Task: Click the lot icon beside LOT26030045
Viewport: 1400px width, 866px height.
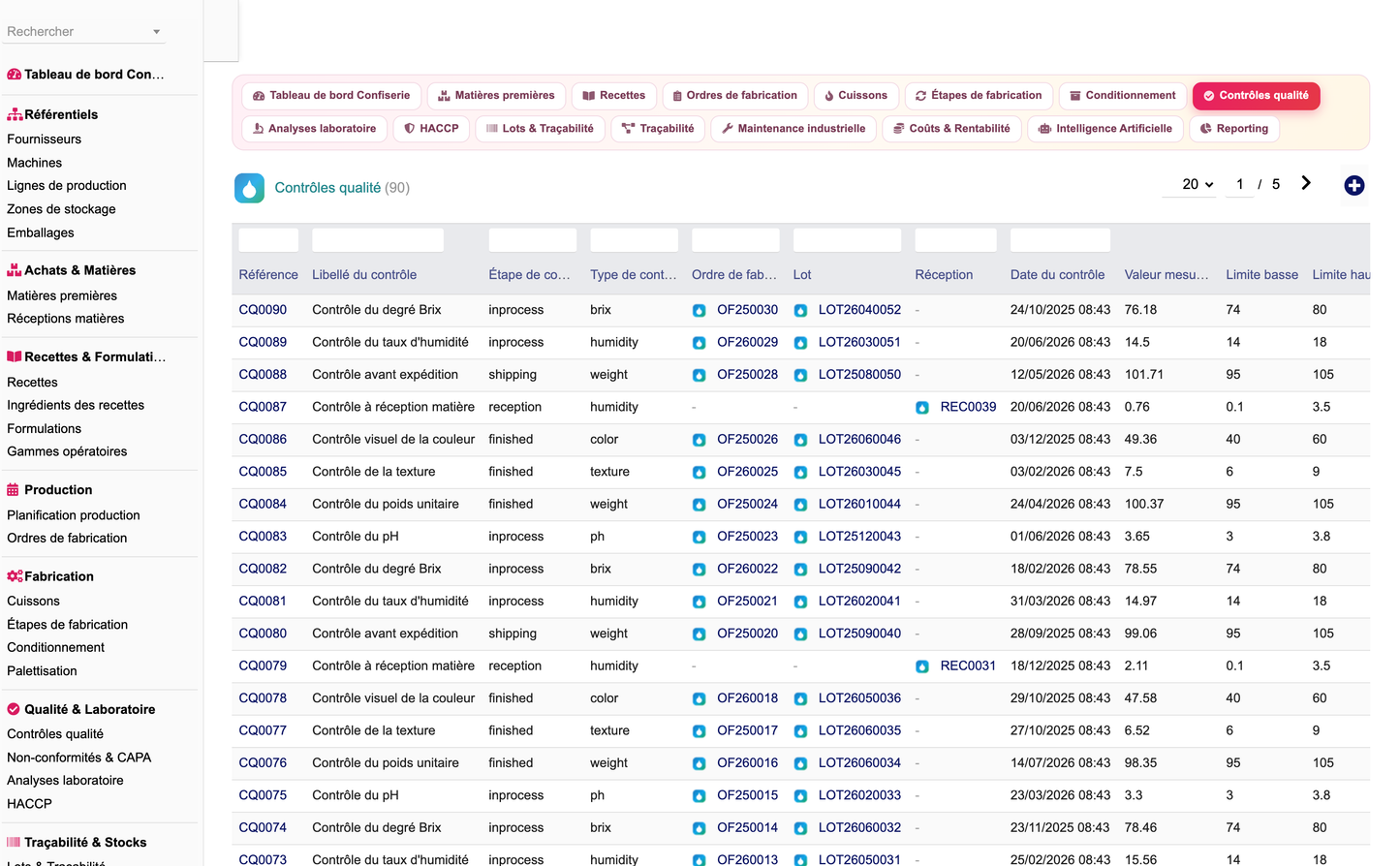Action: click(800, 472)
